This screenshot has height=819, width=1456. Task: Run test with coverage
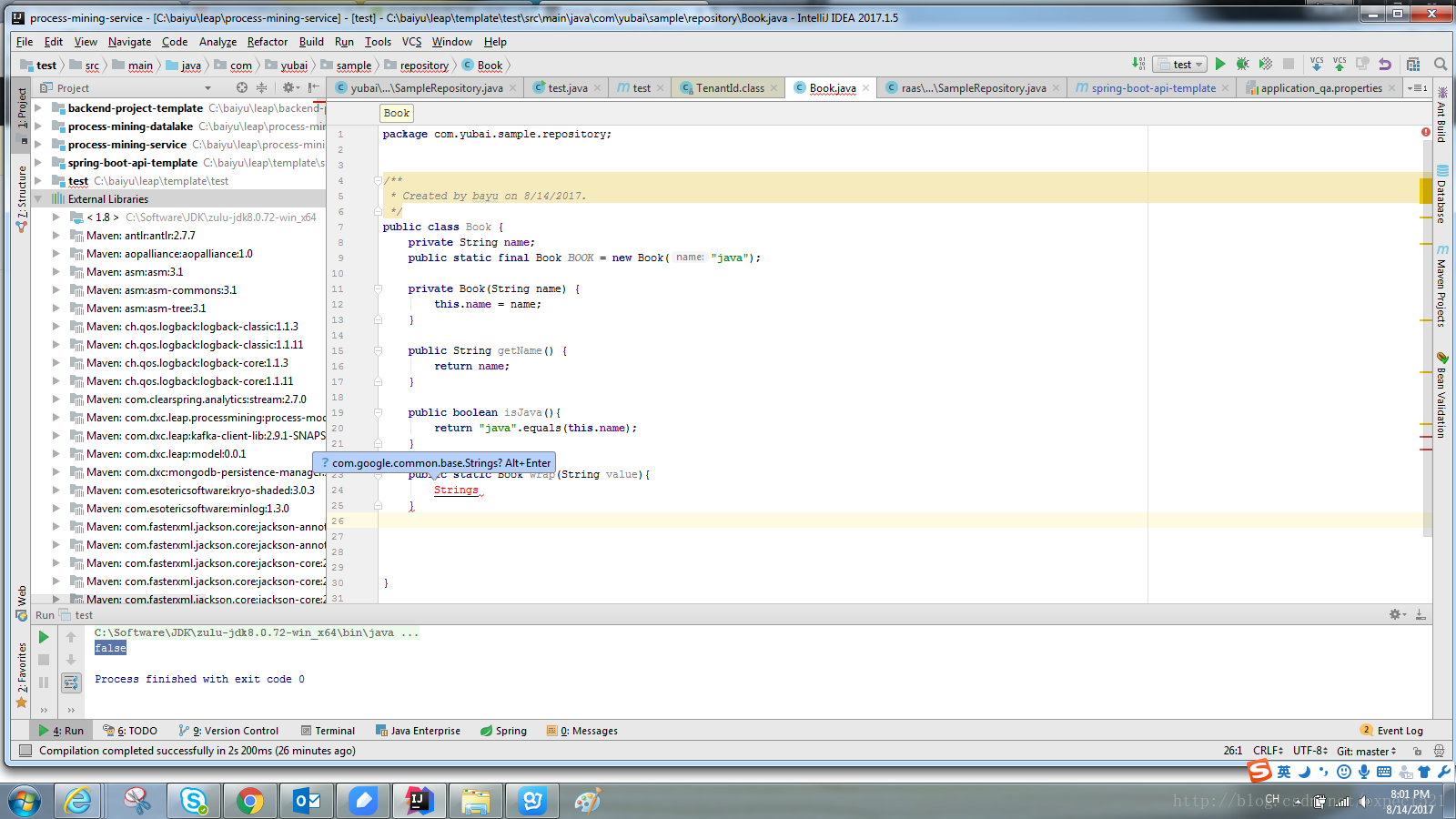pos(1265,64)
